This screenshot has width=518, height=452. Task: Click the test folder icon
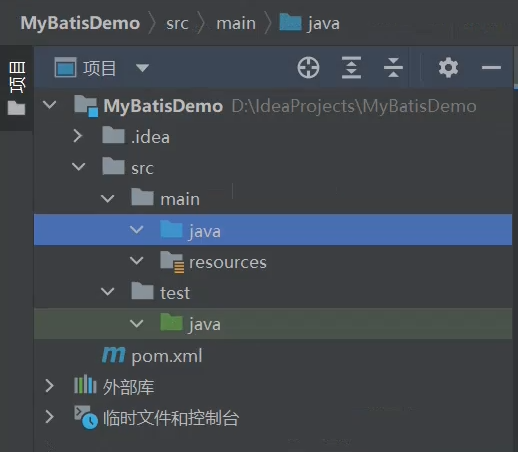coord(142,291)
